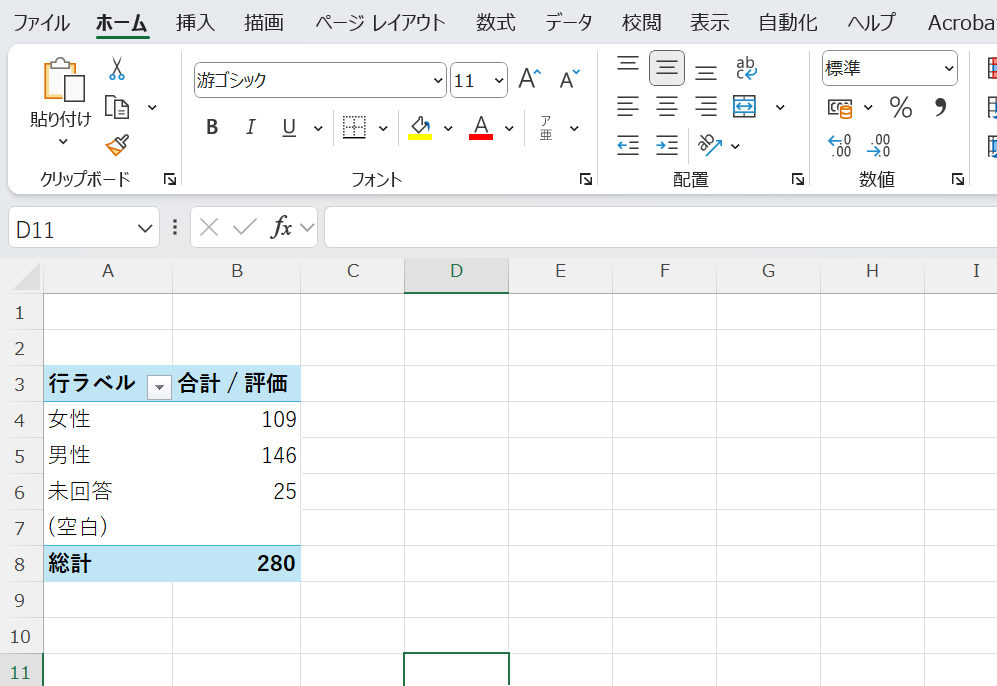997x686 pixels.
Task: Click the Wrap Text icon
Action: tap(746, 68)
